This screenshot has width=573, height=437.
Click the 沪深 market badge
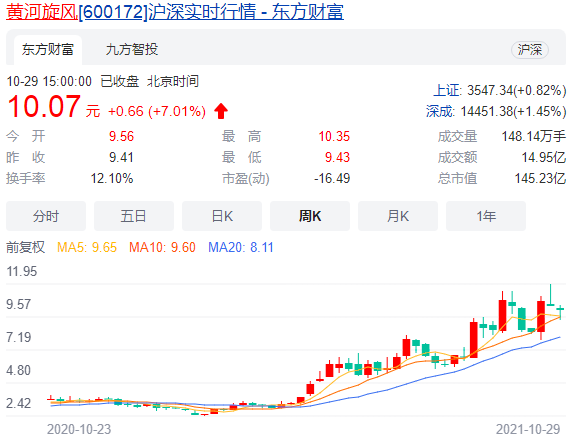point(530,50)
